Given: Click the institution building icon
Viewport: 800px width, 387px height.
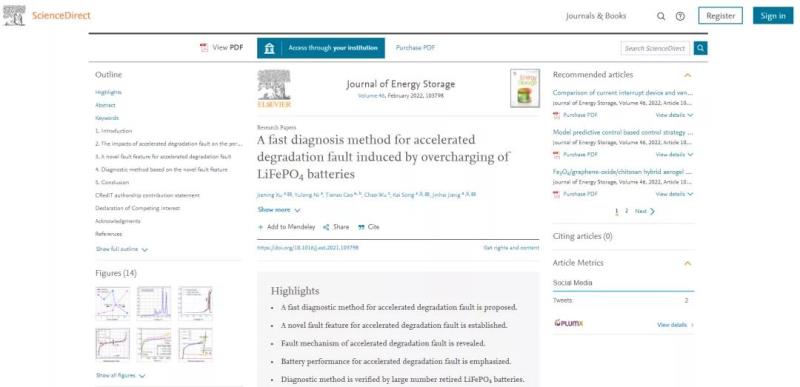Looking at the screenshot, I should (270, 48).
